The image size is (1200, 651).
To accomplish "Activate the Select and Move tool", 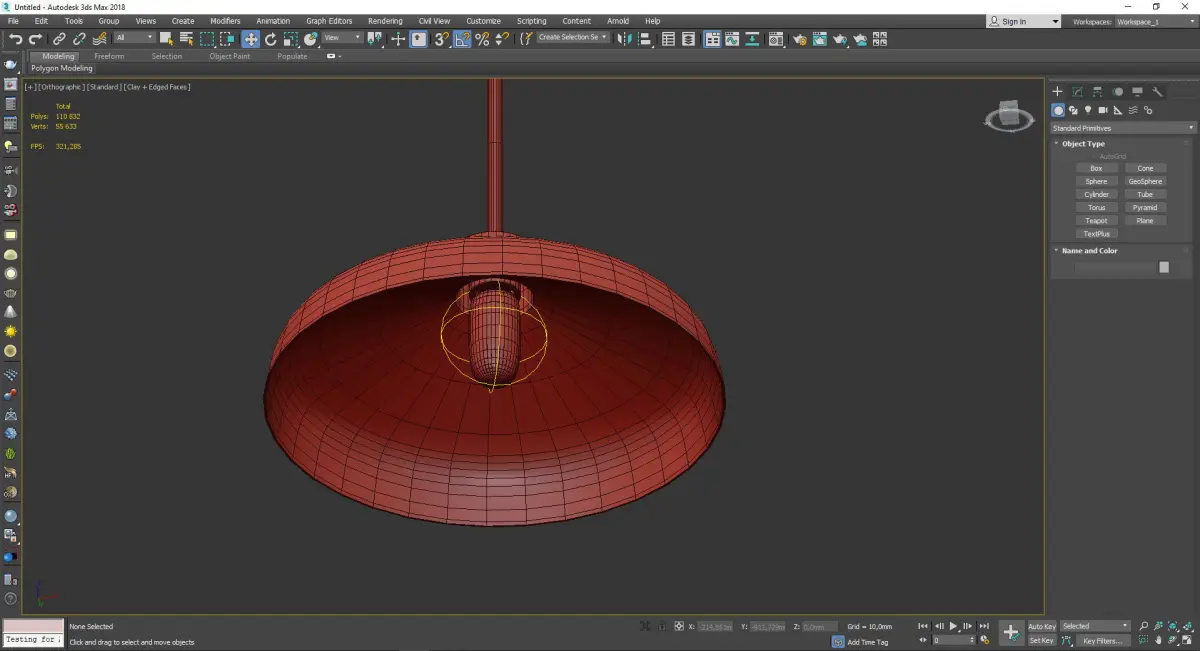I will 250,39.
